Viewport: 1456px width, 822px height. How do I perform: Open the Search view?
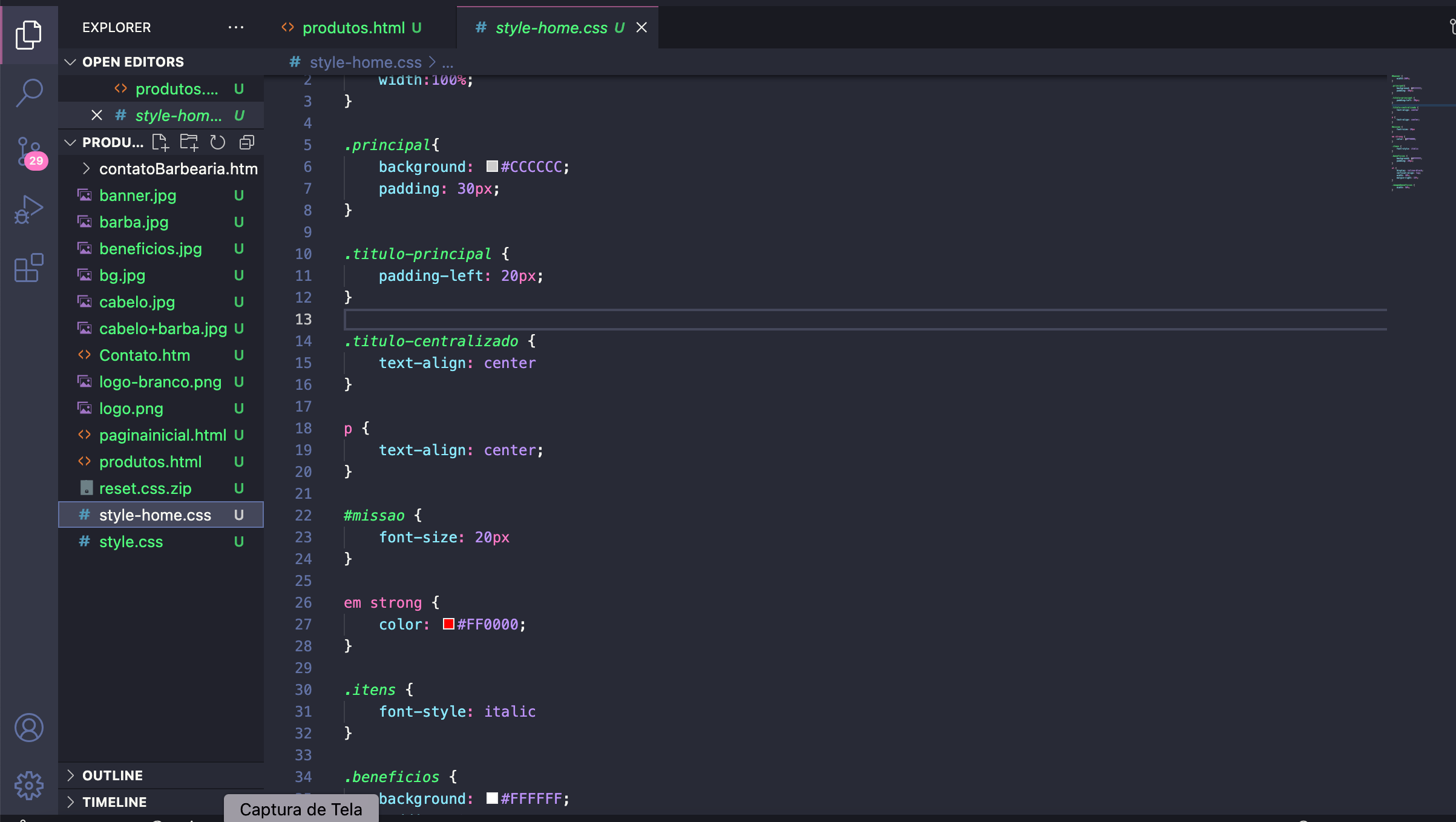tap(28, 93)
